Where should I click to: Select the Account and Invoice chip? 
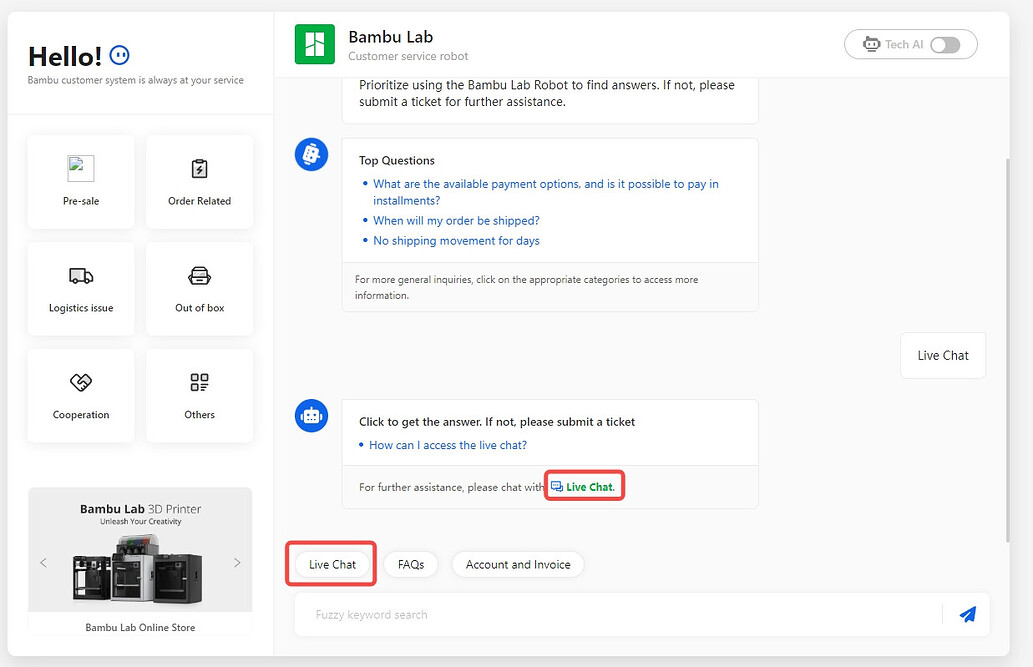pos(518,564)
